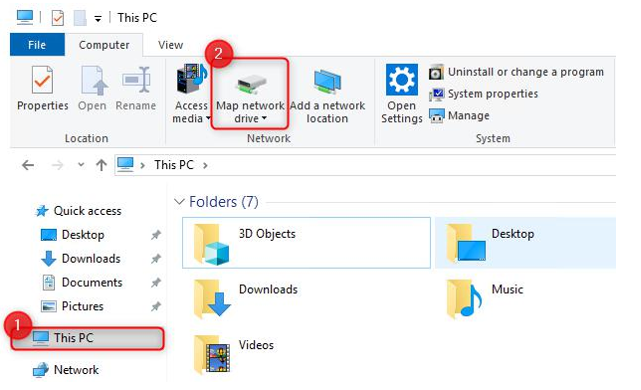Open System properties

pos(484,94)
